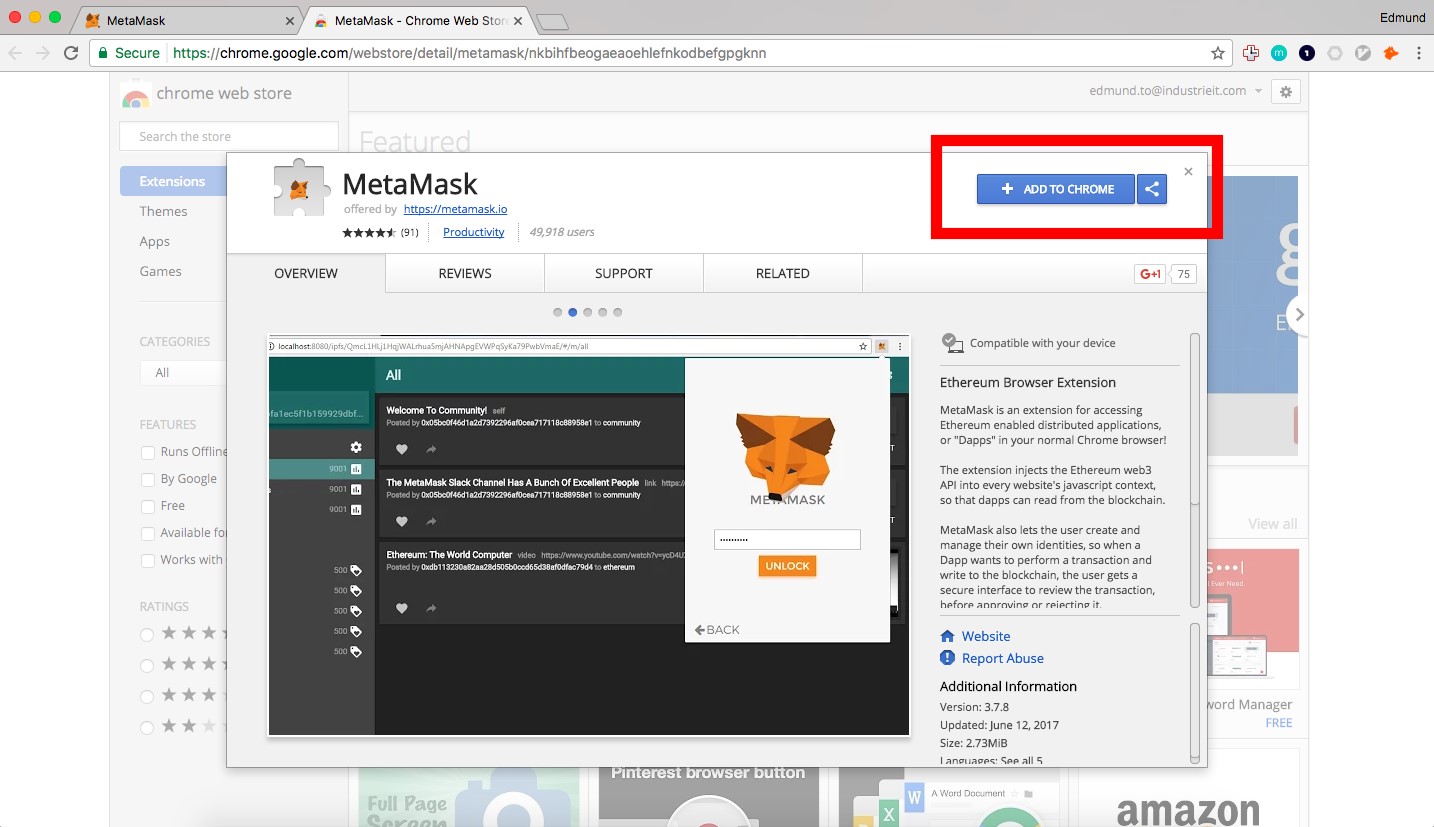The width and height of the screenshot is (1434, 827).
Task: Select Themes in the store sidebar
Action: pyautogui.click(x=164, y=211)
